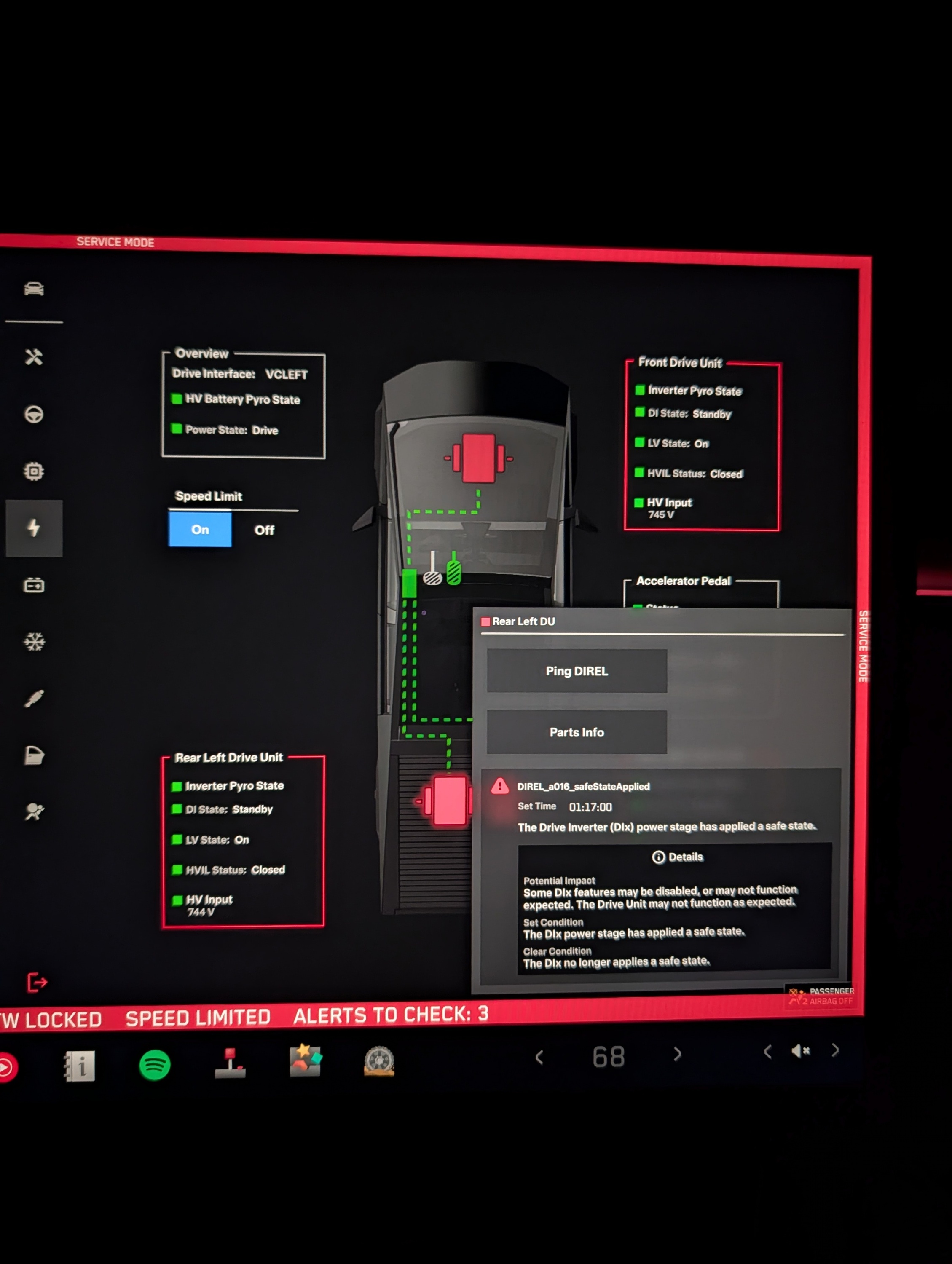Turn Speed Limit Off

click(265, 530)
